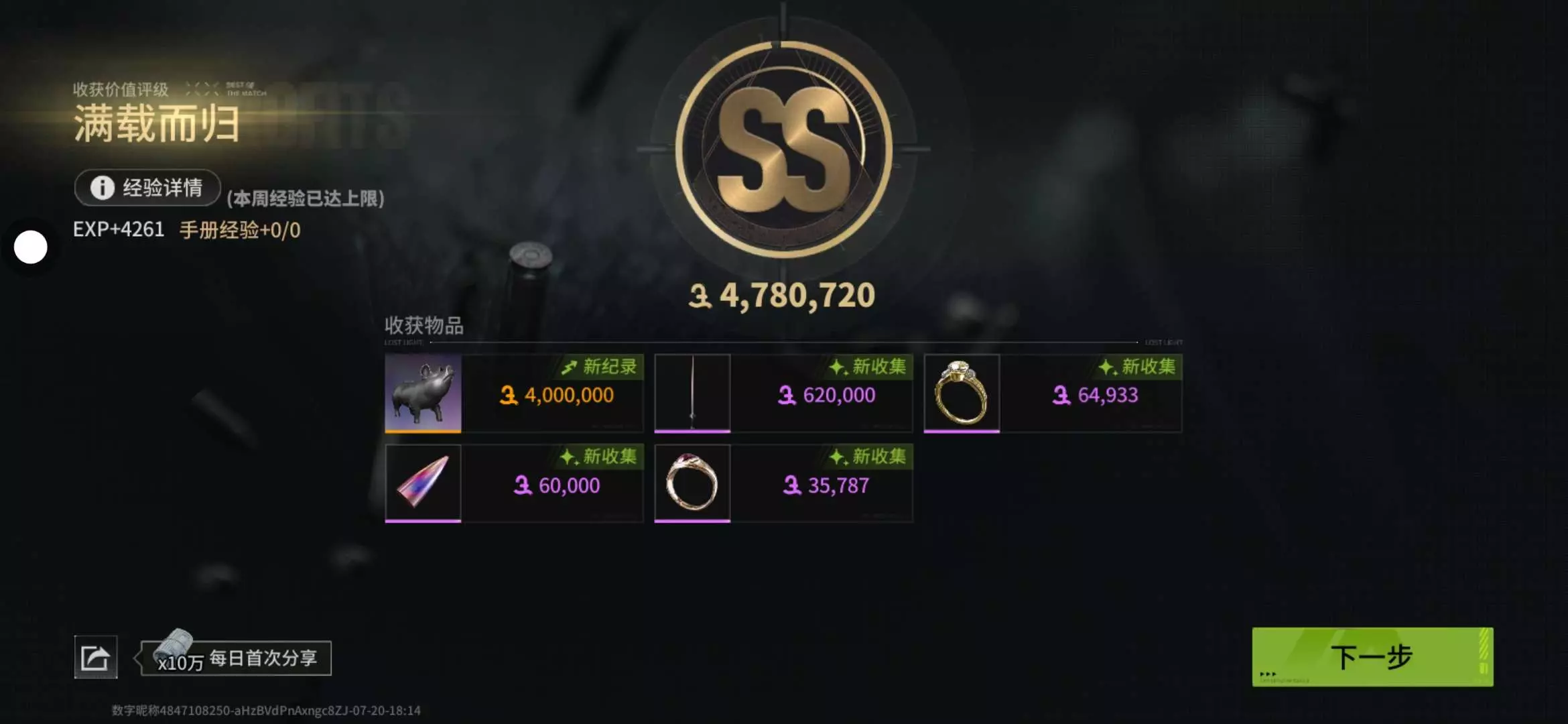Select the iridescent claw item thumbnail
Screen dimensions: 1568x724
(423, 483)
